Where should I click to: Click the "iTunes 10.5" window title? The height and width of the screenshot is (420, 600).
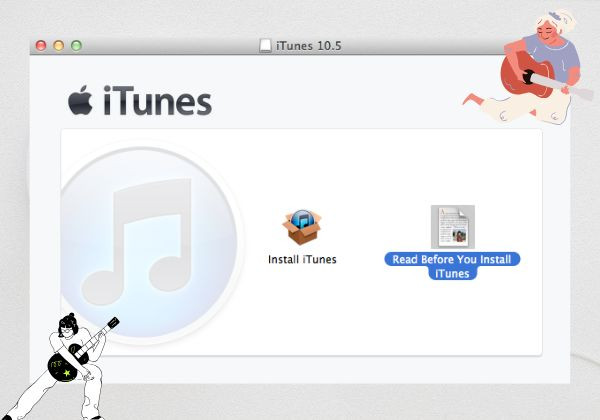309,46
